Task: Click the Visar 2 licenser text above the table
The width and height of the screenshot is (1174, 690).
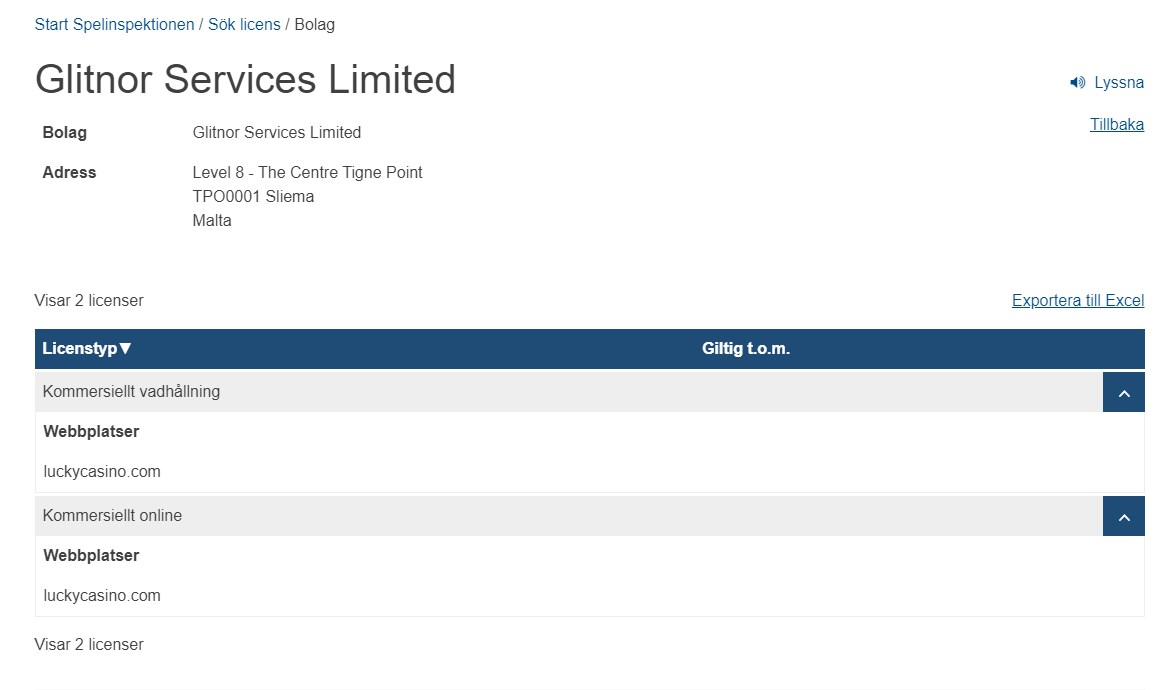Action: coord(89,300)
